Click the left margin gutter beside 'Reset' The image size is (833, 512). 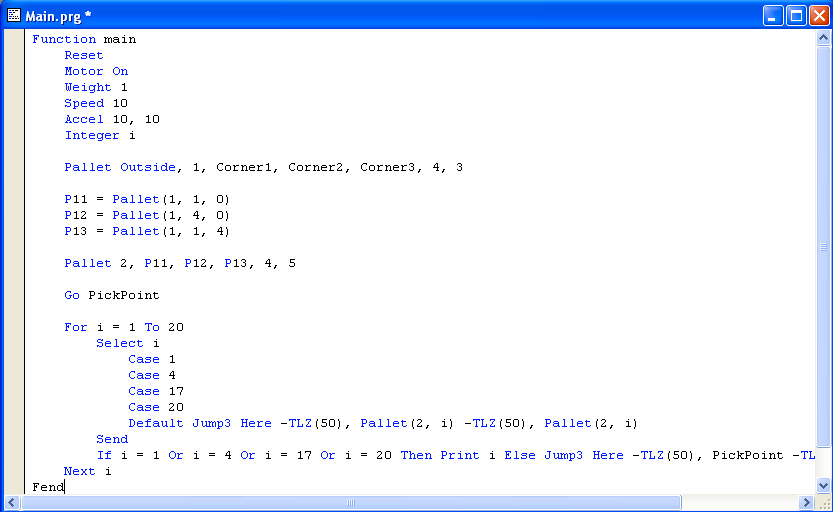click(14, 55)
